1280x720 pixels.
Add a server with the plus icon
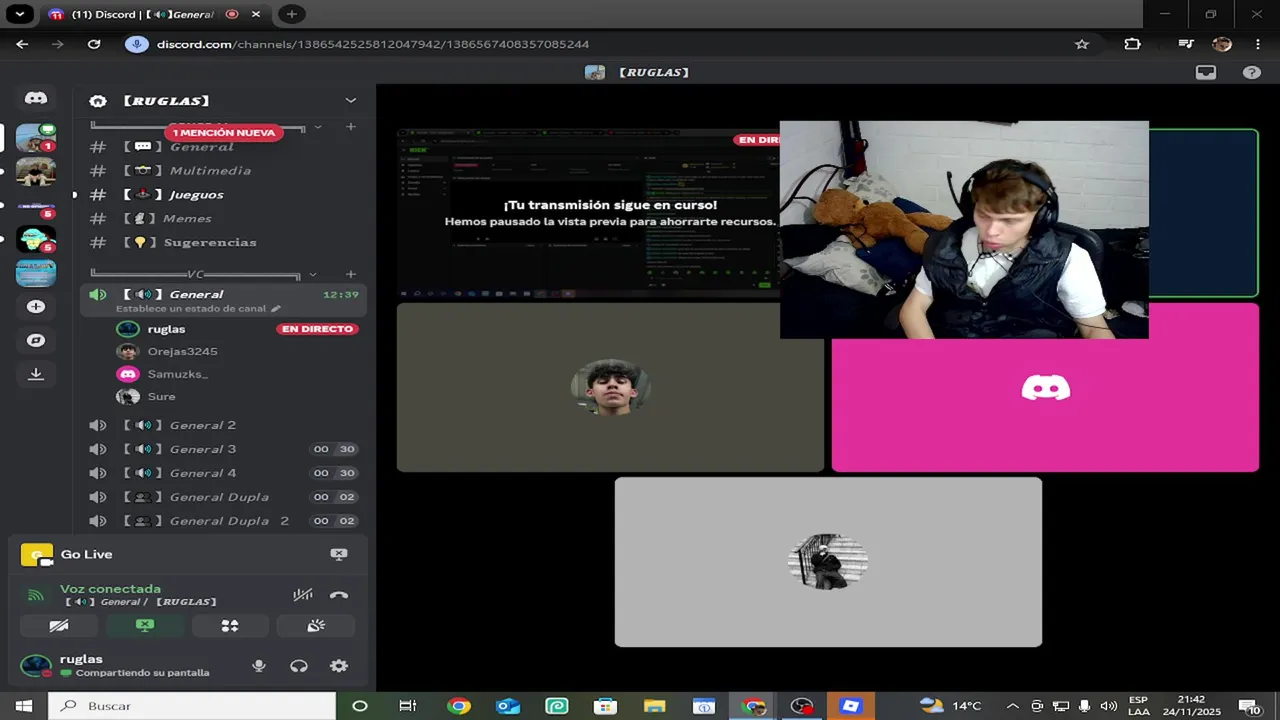click(x=36, y=307)
